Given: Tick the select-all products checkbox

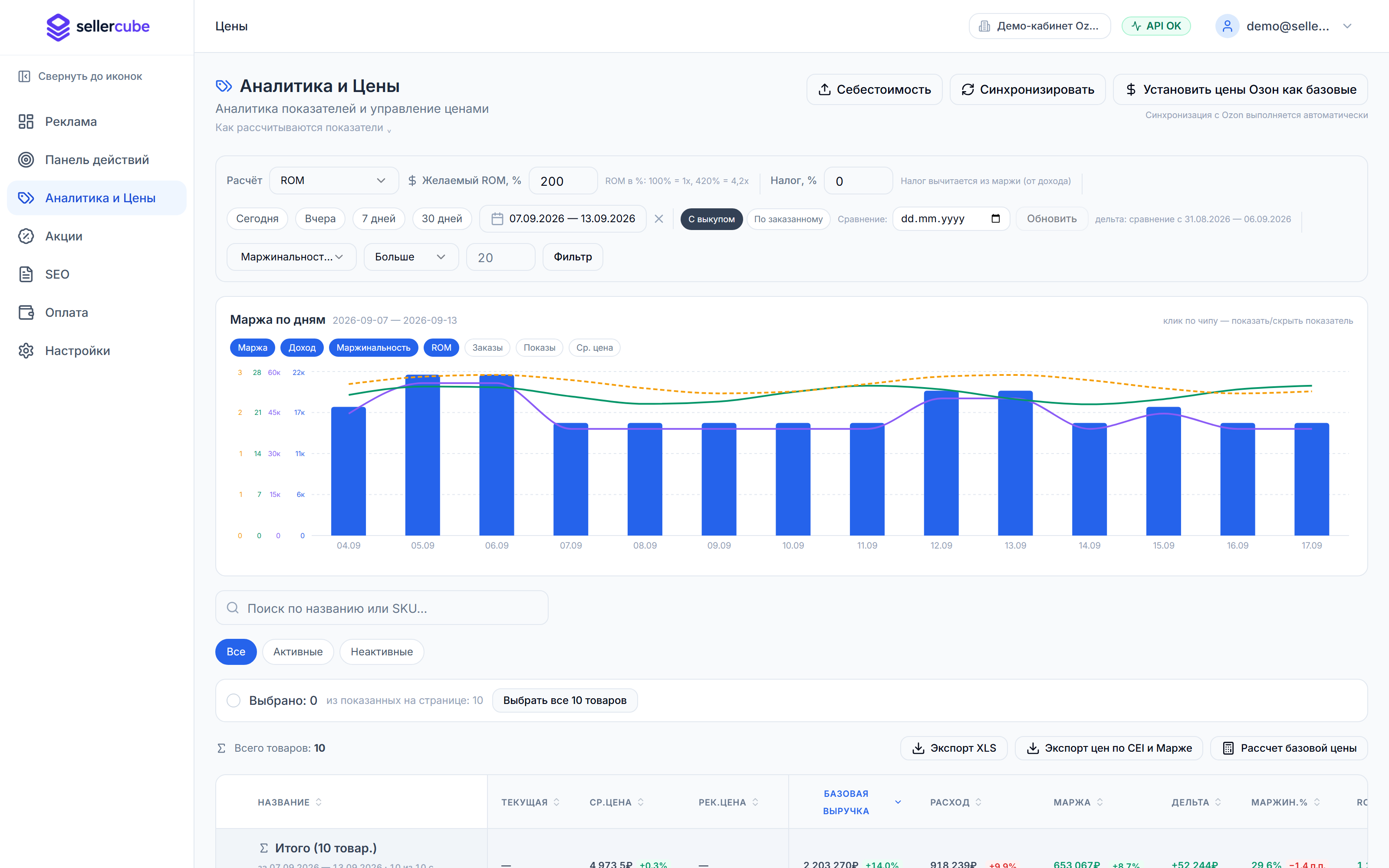Looking at the screenshot, I should (234, 700).
